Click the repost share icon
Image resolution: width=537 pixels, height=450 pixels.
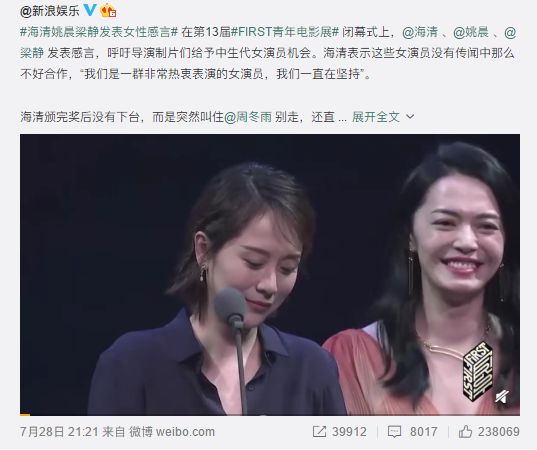coord(319,432)
